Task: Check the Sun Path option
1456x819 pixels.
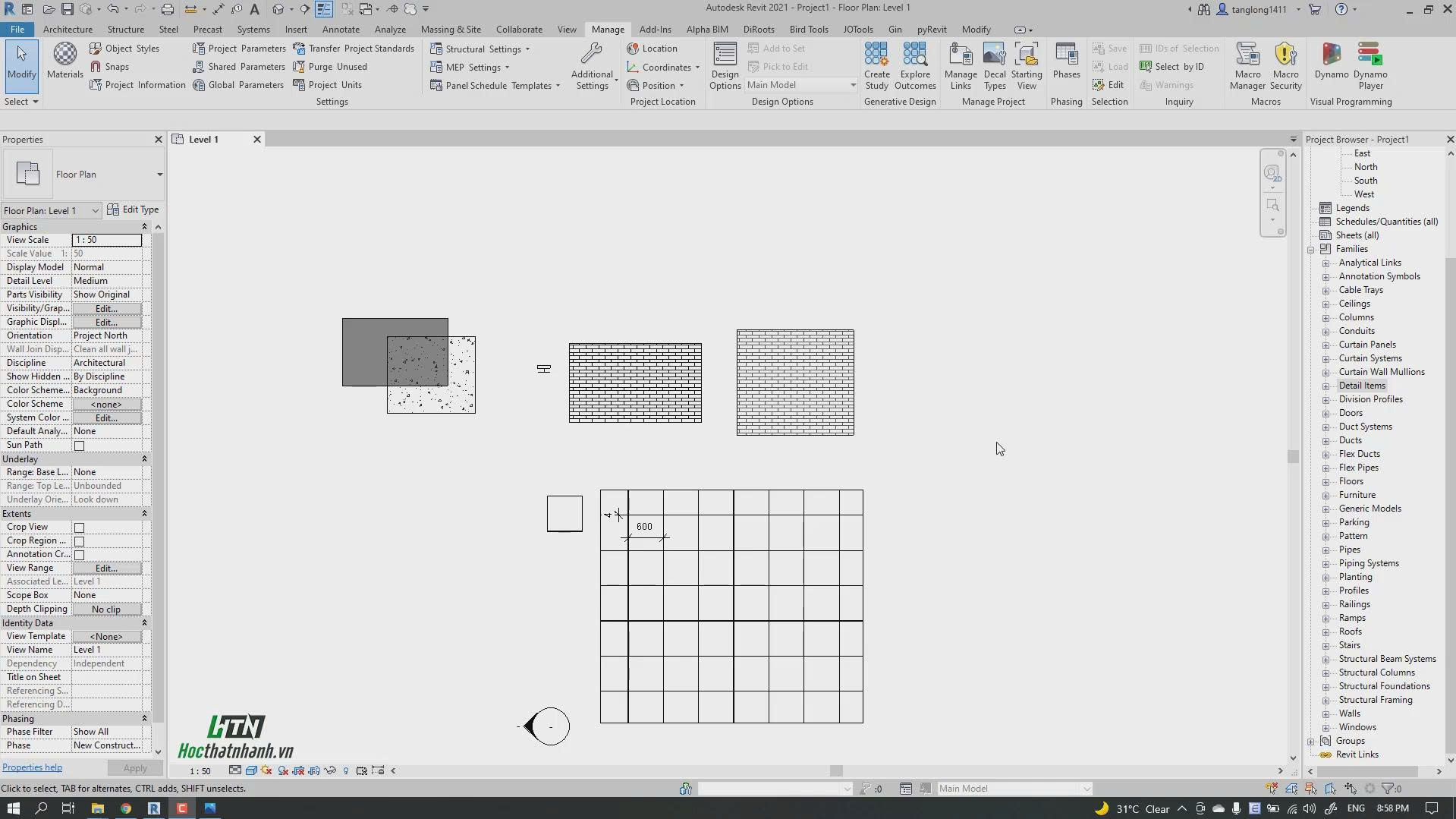Action: [x=80, y=446]
